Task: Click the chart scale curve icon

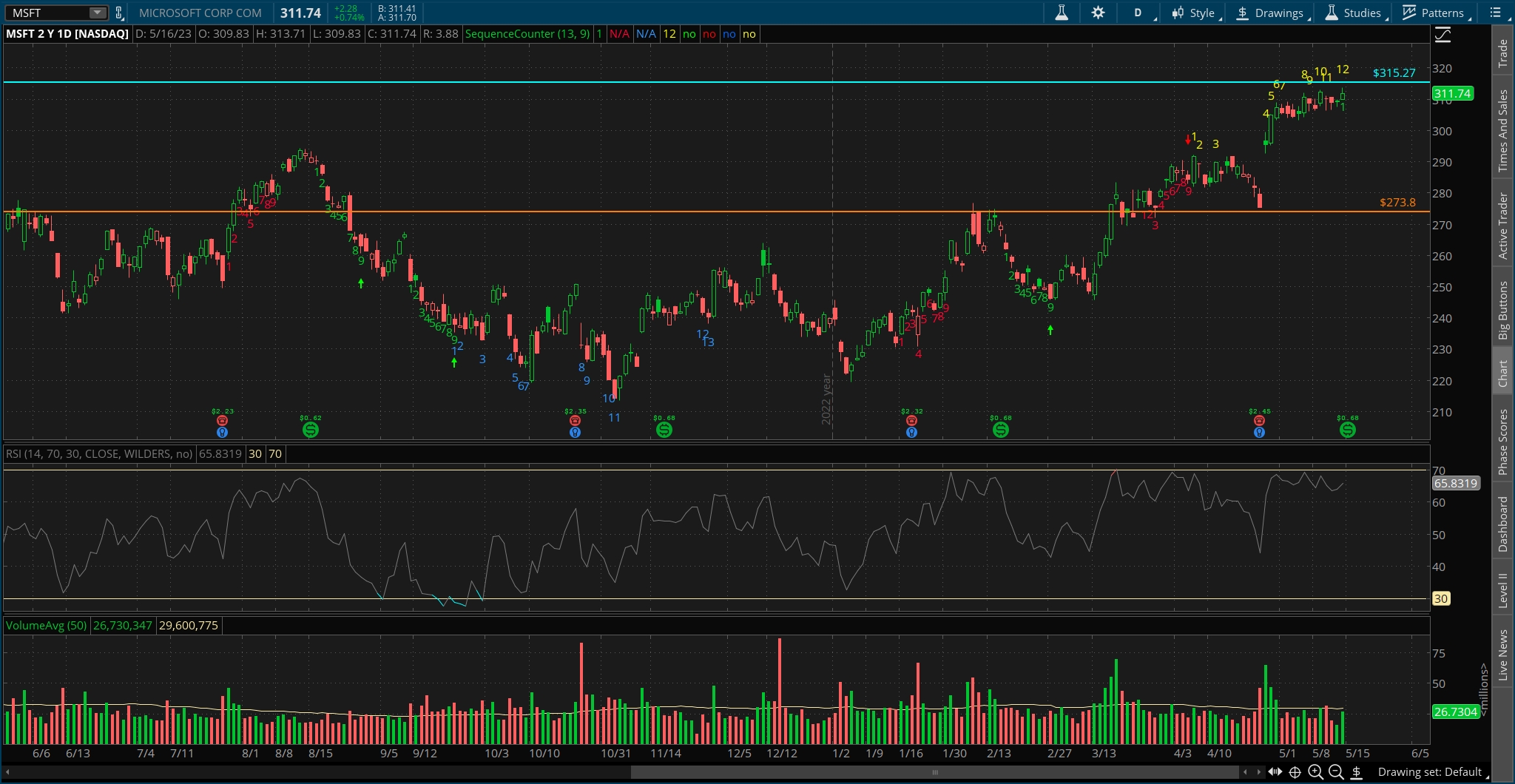Action: pos(1443,35)
